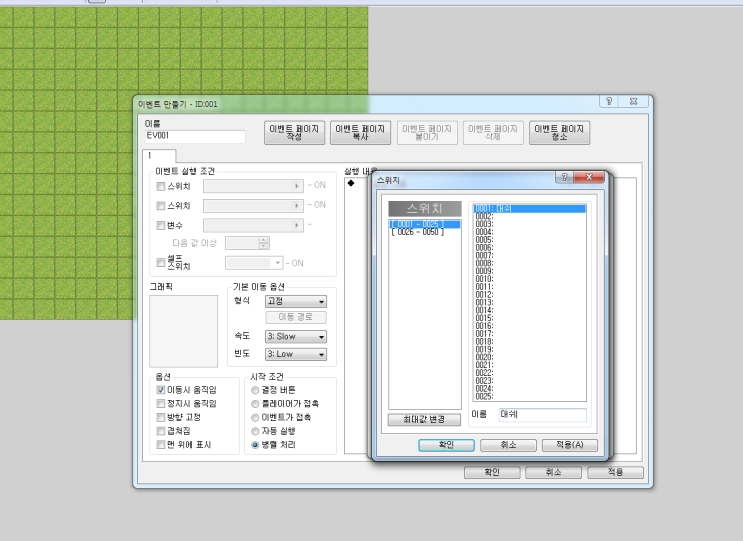Open the 속도 dropdown showing 3: Slow
The height and width of the screenshot is (541, 743).
click(x=296, y=337)
